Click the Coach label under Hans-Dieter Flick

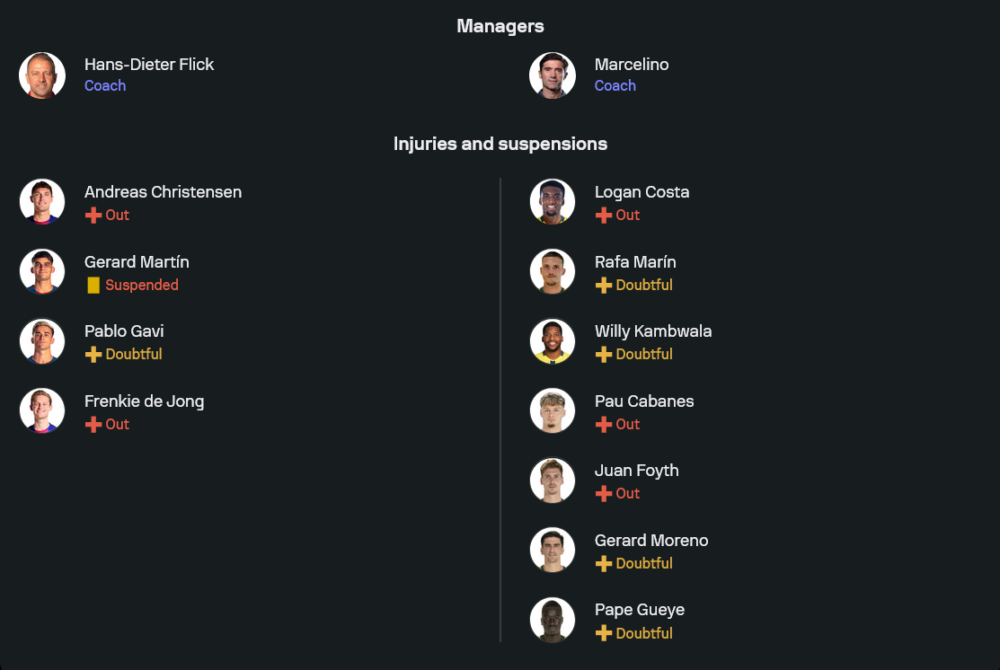(105, 86)
